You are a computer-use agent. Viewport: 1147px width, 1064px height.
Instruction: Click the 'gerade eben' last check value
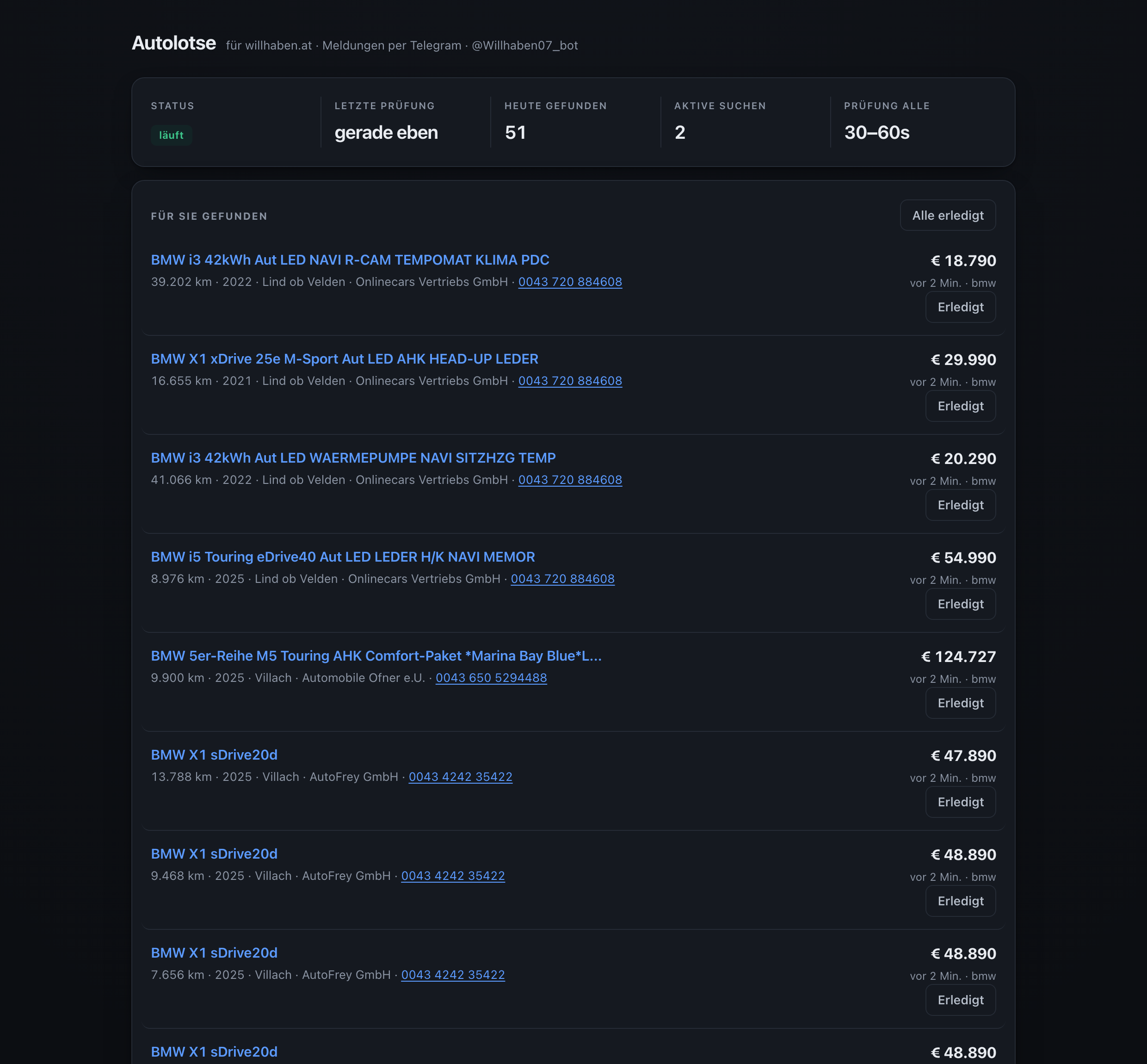click(386, 133)
